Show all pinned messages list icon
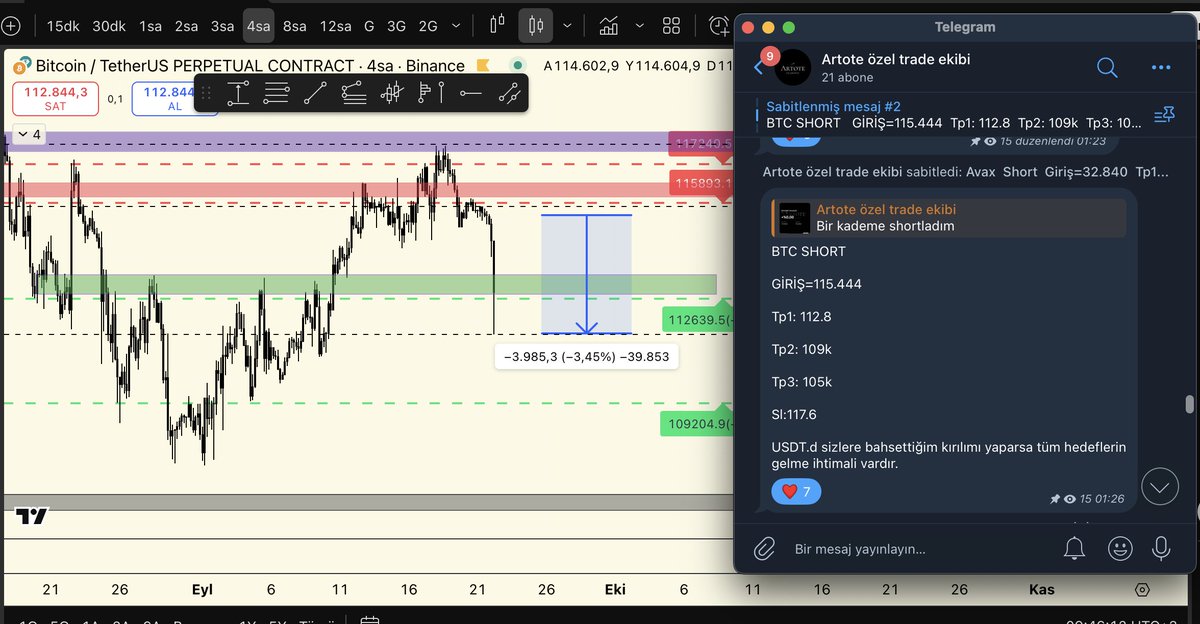 point(1164,115)
